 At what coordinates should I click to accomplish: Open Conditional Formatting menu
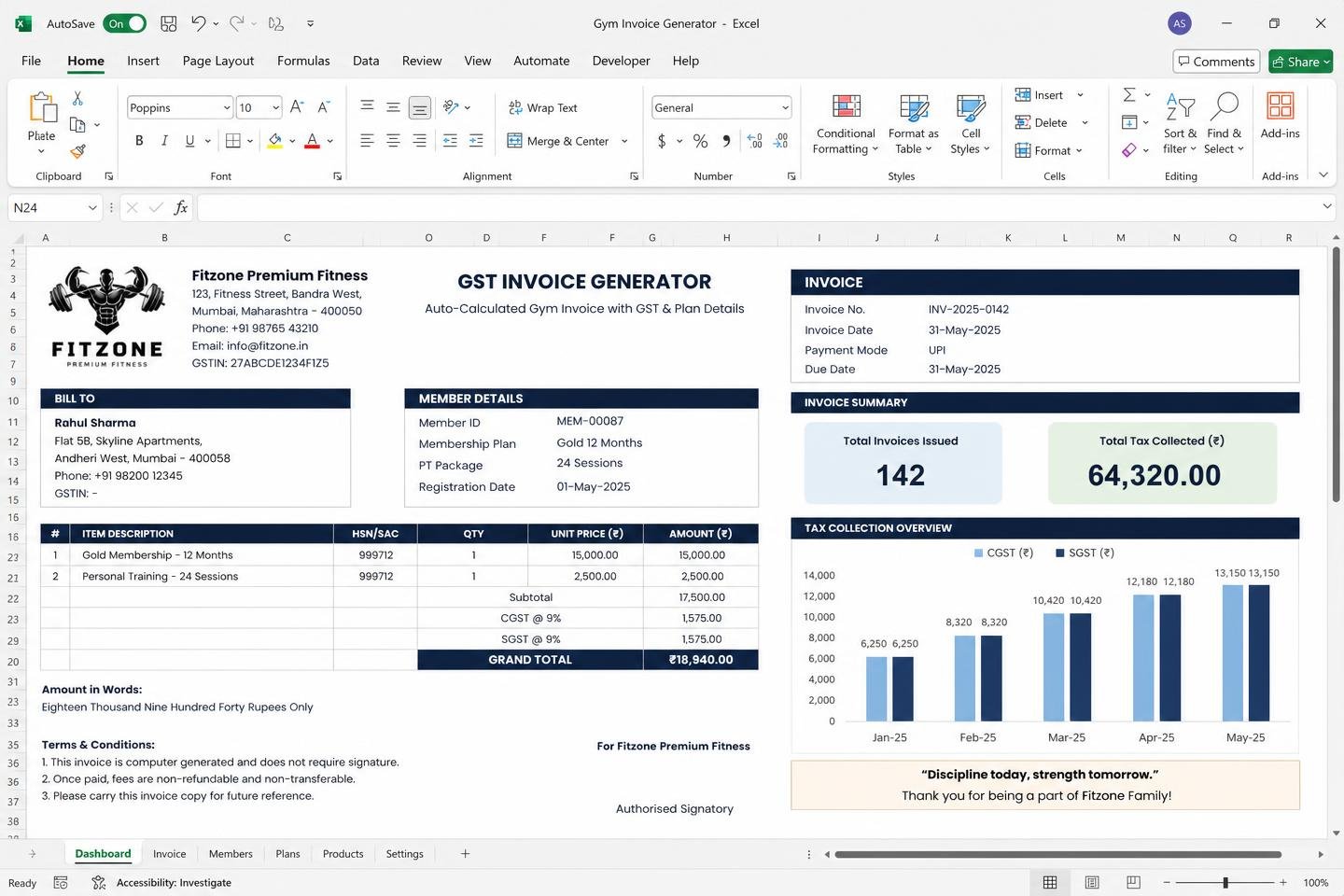846,123
